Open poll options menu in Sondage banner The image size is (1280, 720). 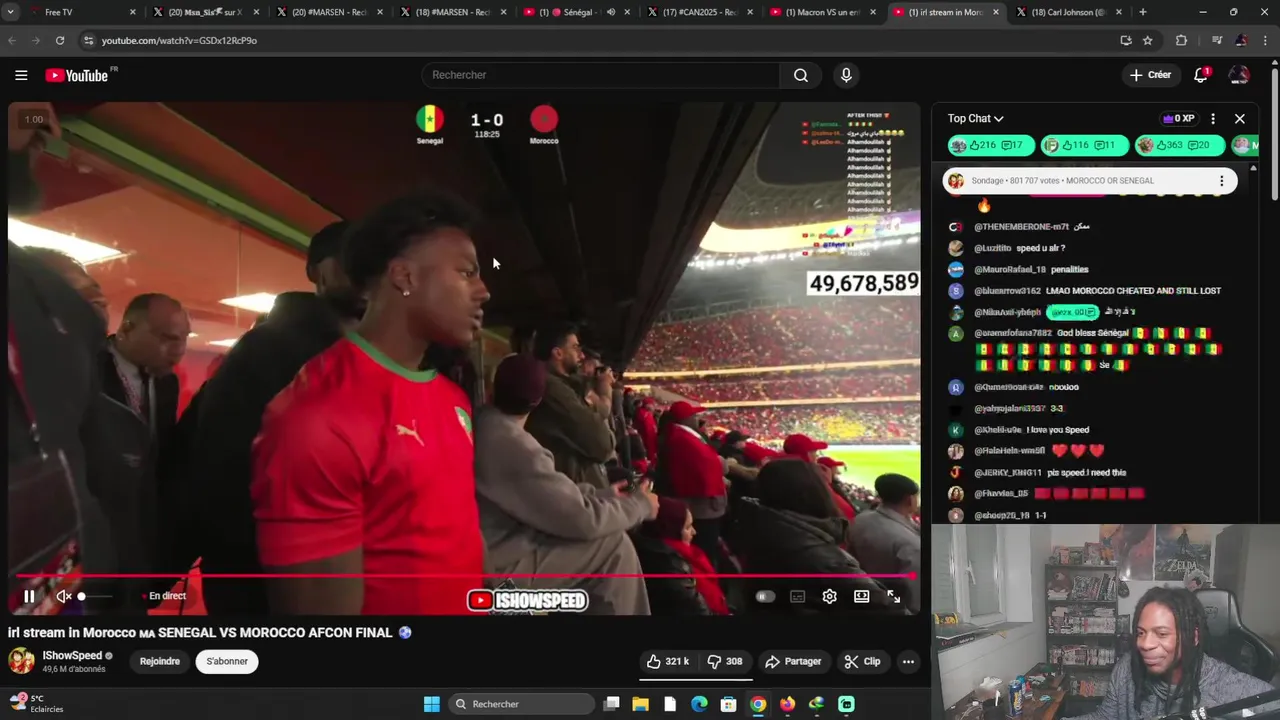click(1221, 181)
